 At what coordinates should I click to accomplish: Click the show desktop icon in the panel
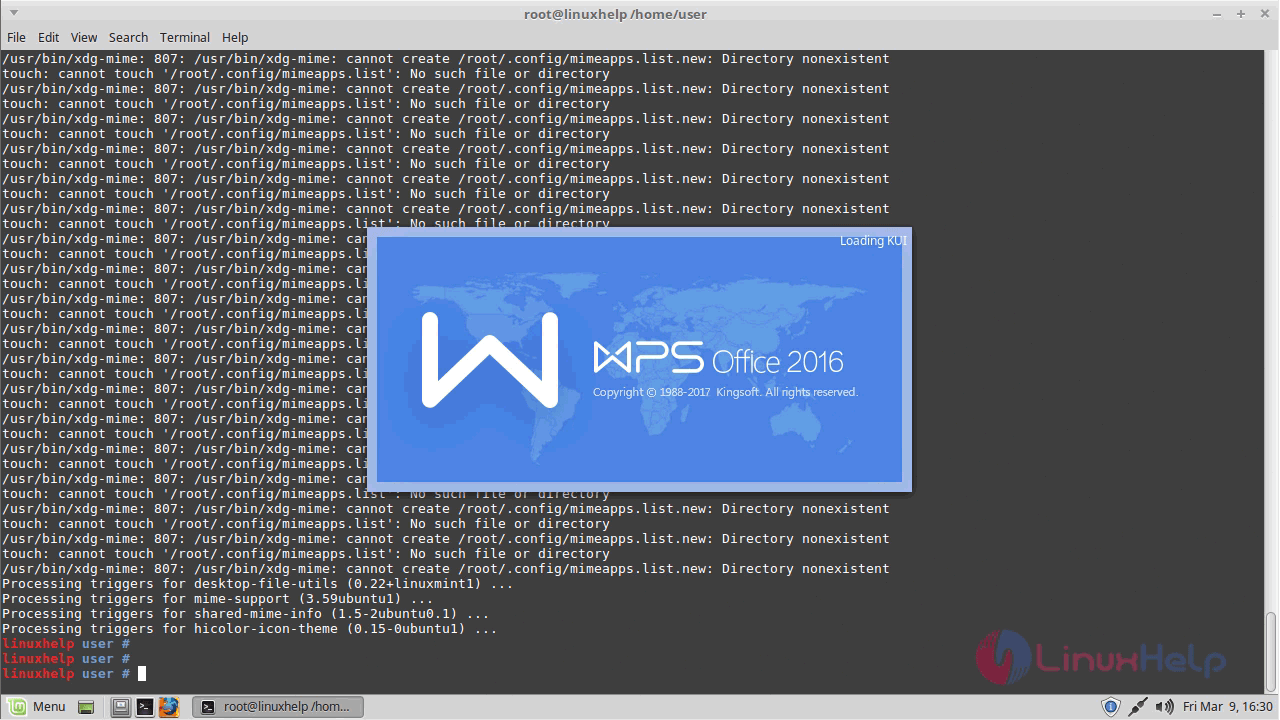[86, 707]
